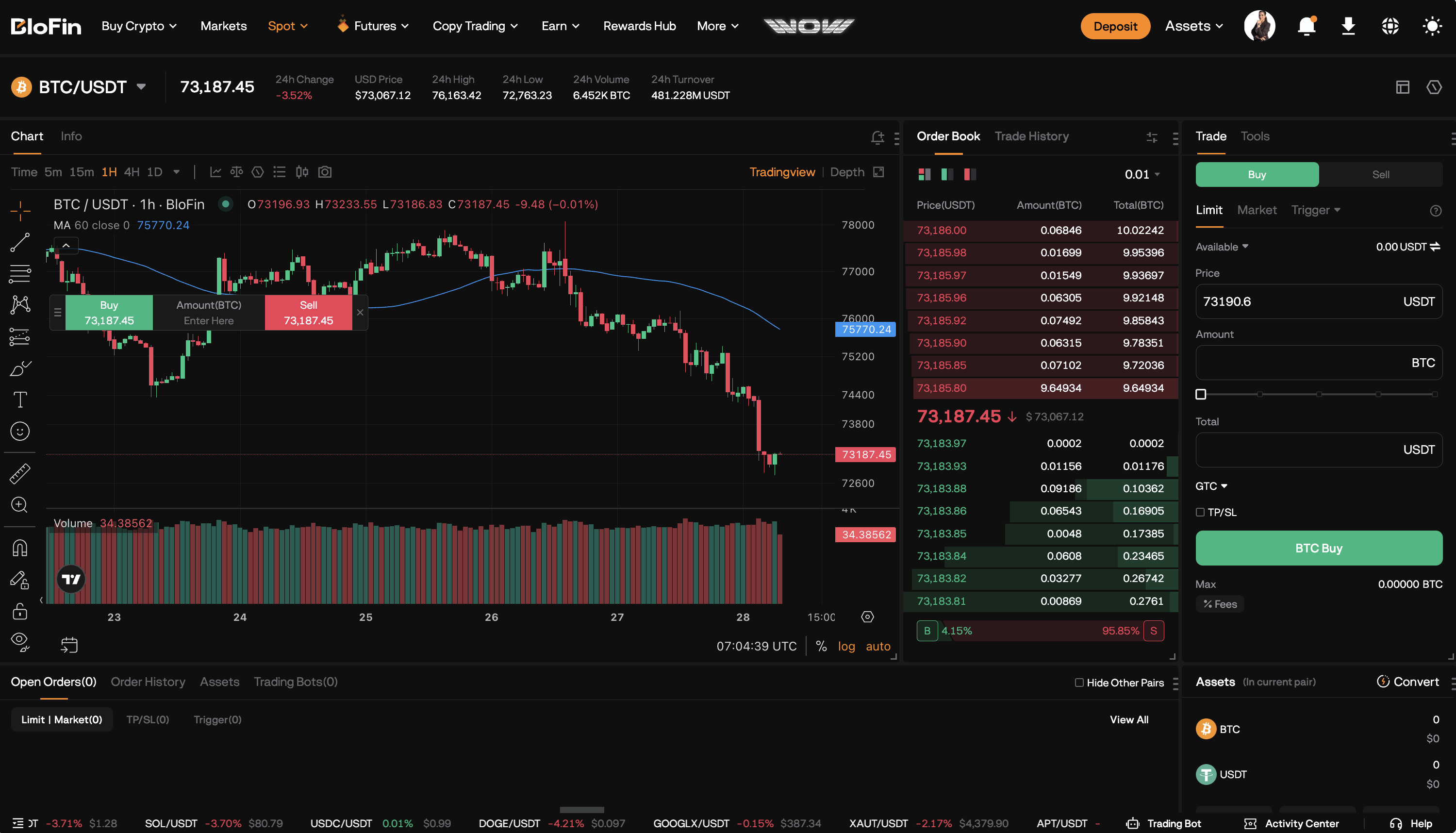This screenshot has height=833, width=1456.
Task: Click the Deposit button
Action: click(1115, 26)
